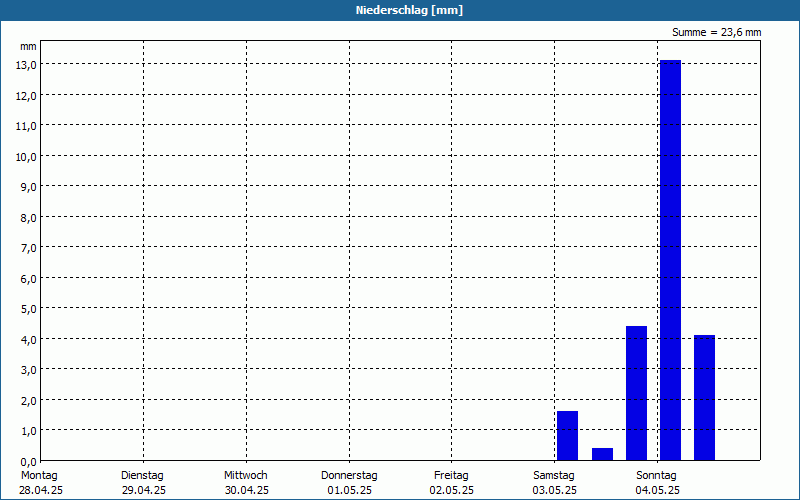The image size is (800, 500).
Task: Select the 5,0 y-axis tick label
Action: (29, 309)
